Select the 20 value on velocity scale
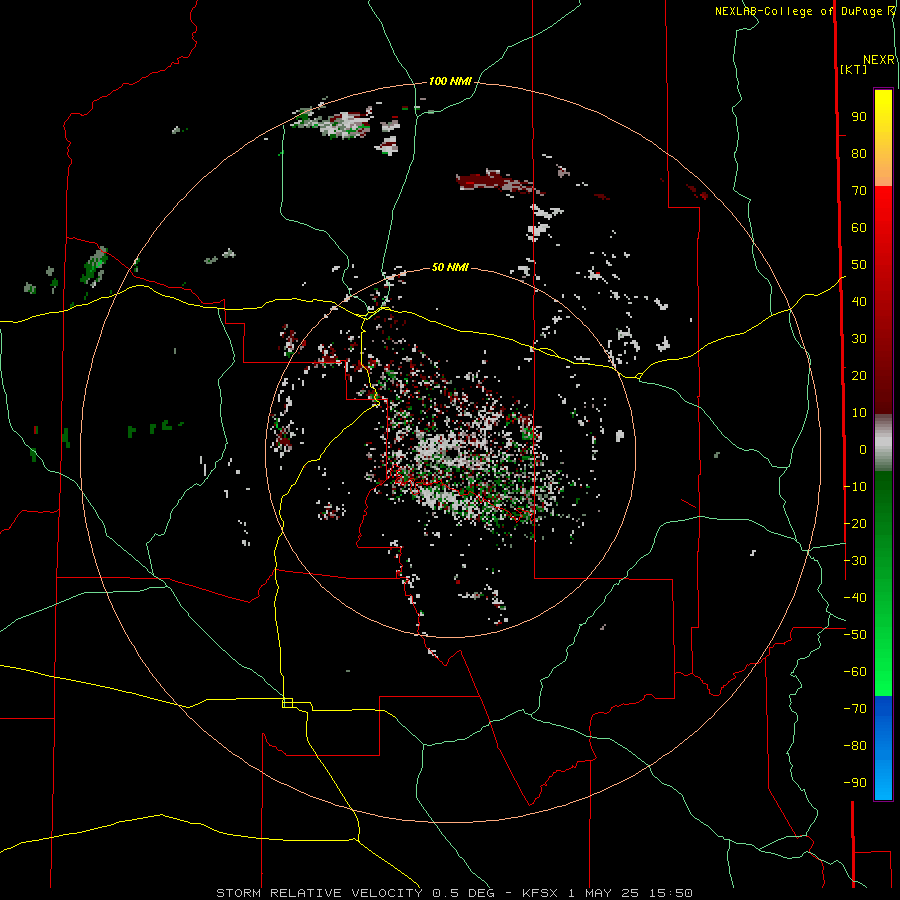Screen dimensions: 900x900 point(859,375)
